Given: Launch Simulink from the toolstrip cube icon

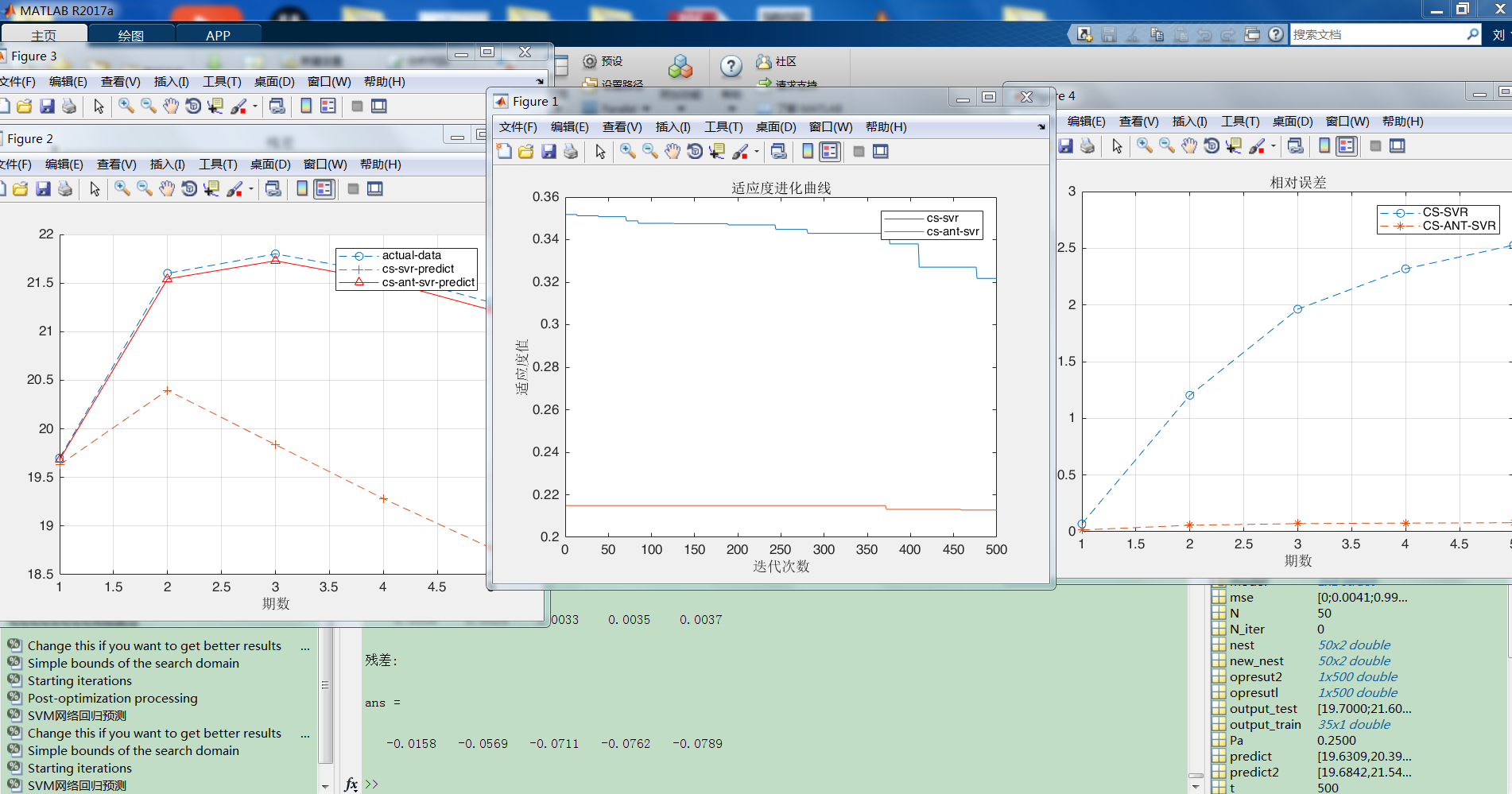Looking at the screenshot, I should click(x=680, y=67).
